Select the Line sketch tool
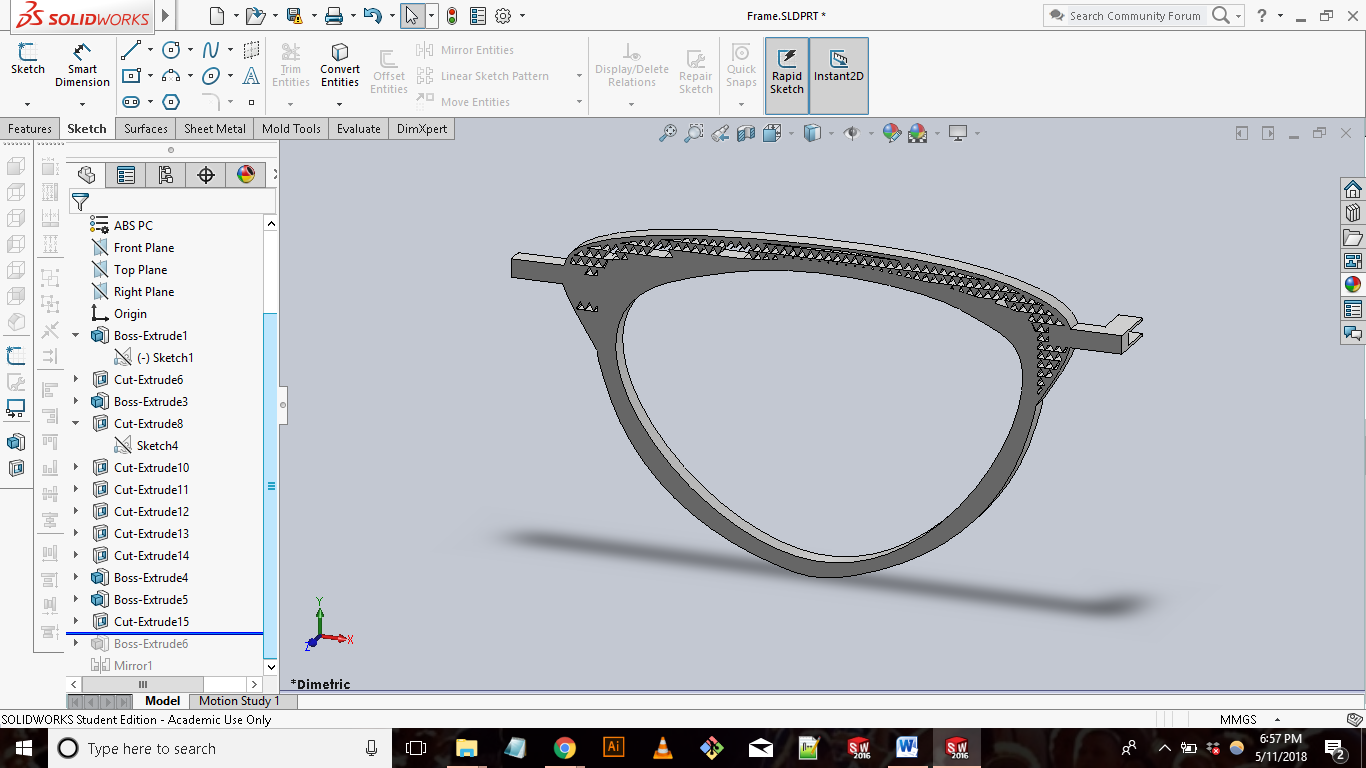The image size is (1366, 768). point(130,50)
